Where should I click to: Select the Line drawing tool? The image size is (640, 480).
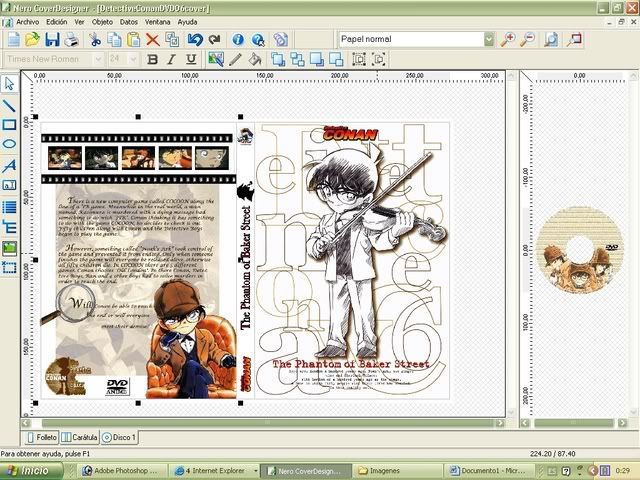pyautogui.click(x=10, y=103)
